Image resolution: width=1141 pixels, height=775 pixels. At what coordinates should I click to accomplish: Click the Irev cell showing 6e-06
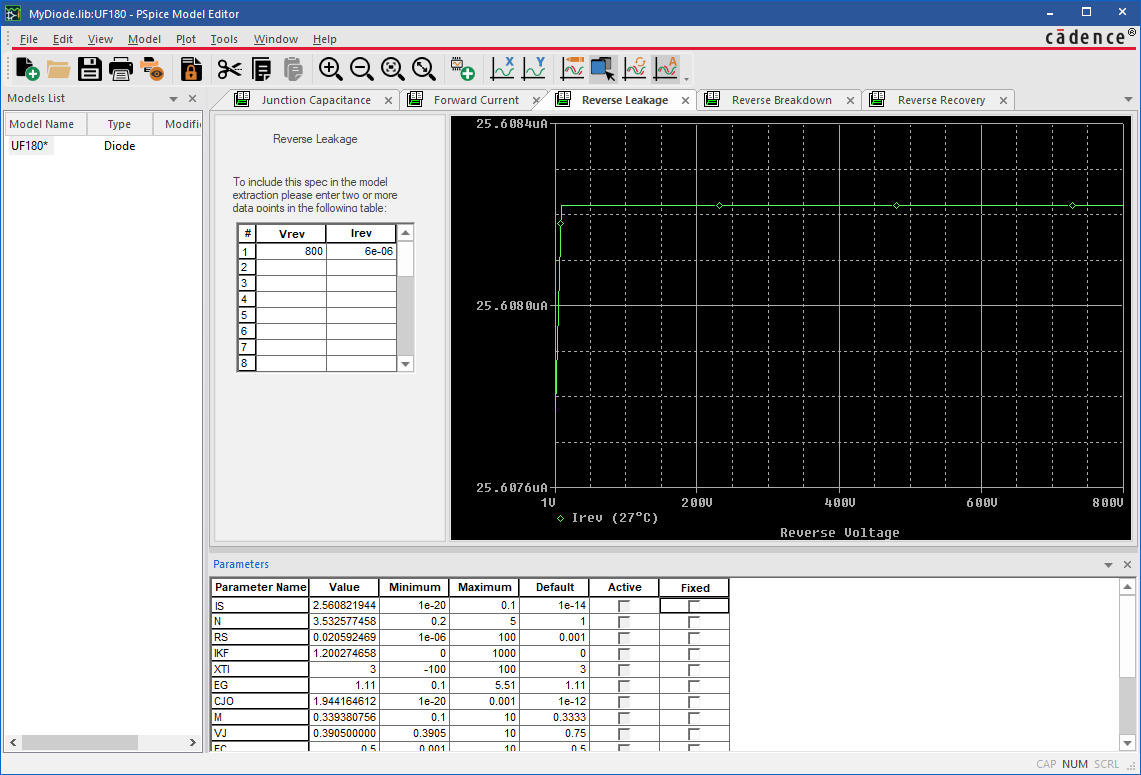361,251
